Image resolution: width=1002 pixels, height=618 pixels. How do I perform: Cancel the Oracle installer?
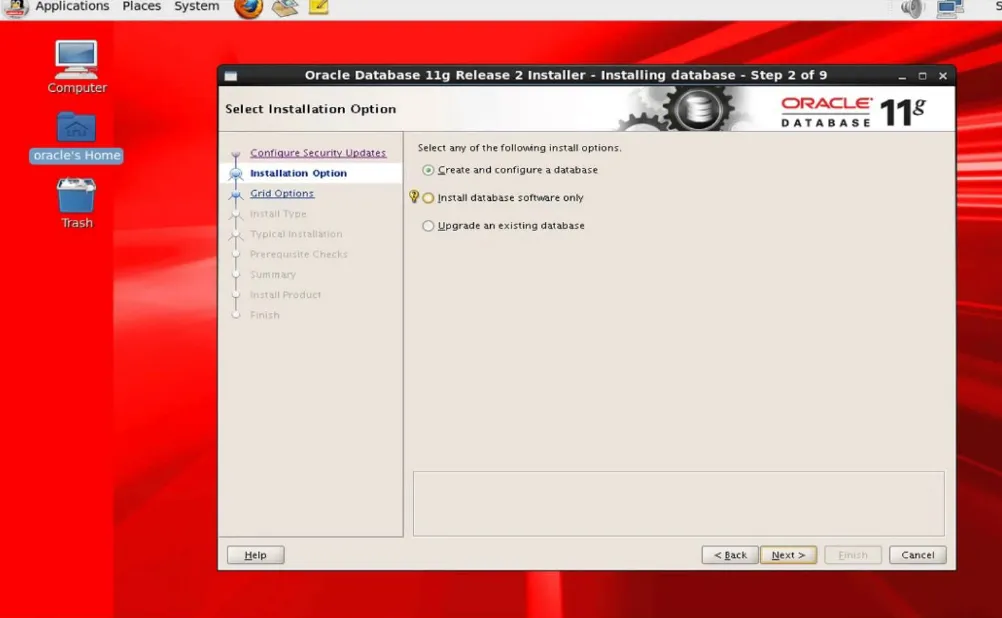point(917,555)
